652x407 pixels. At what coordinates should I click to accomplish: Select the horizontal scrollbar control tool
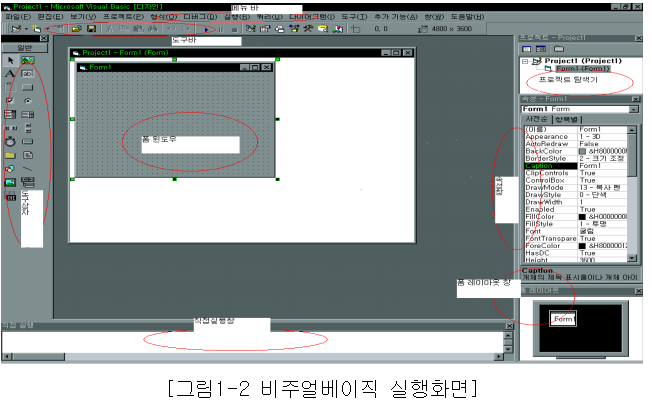(10, 128)
